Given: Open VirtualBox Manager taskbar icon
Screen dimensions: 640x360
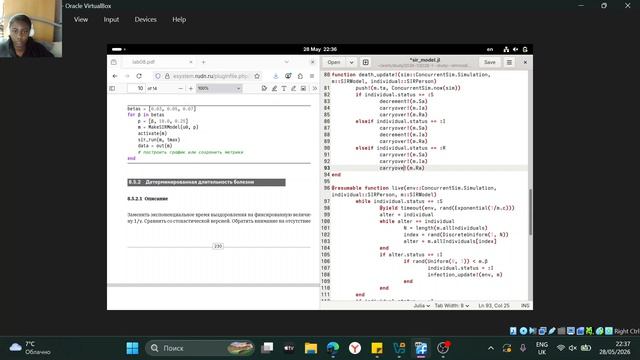Looking at the screenshot, I should 399,348.
